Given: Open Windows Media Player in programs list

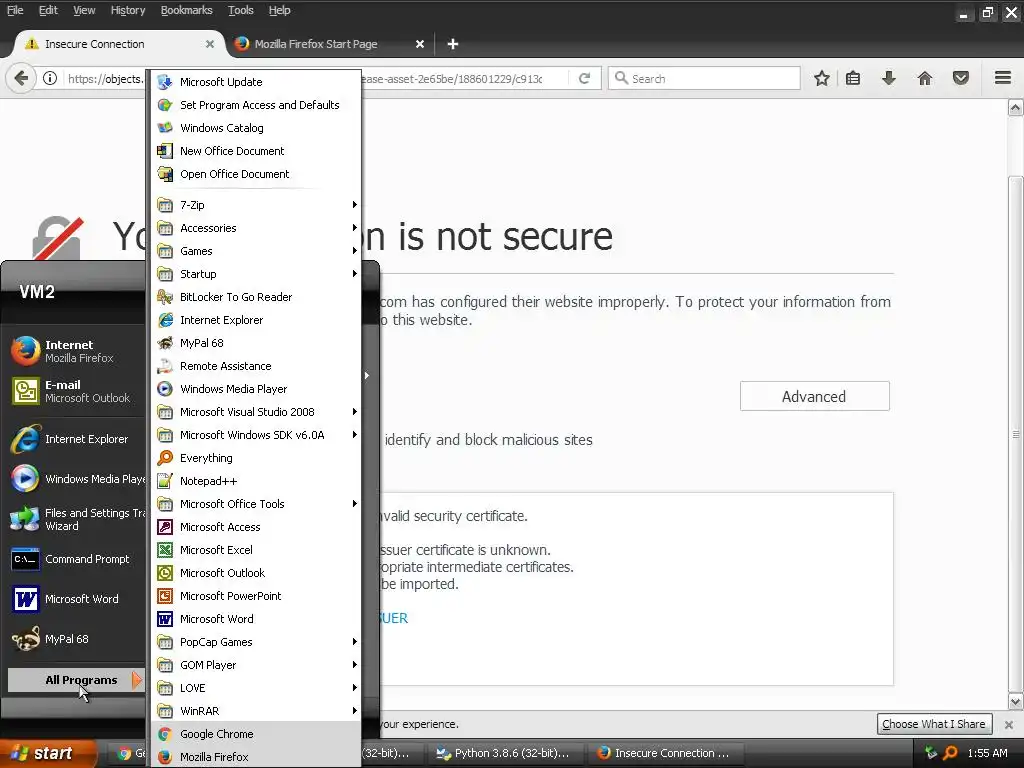Looking at the screenshot, I should [x=255, y=389].
